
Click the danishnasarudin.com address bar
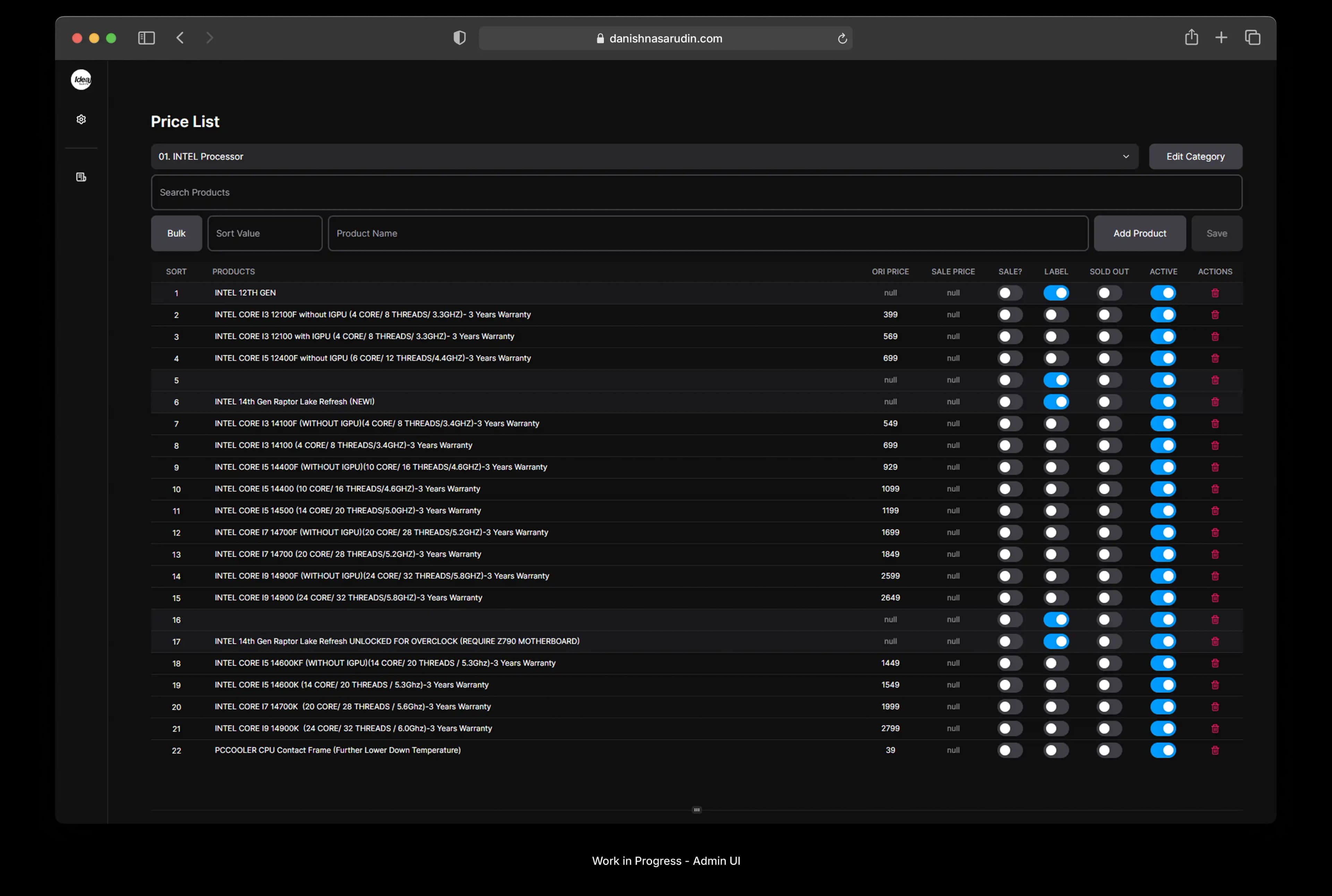point(666,38)
